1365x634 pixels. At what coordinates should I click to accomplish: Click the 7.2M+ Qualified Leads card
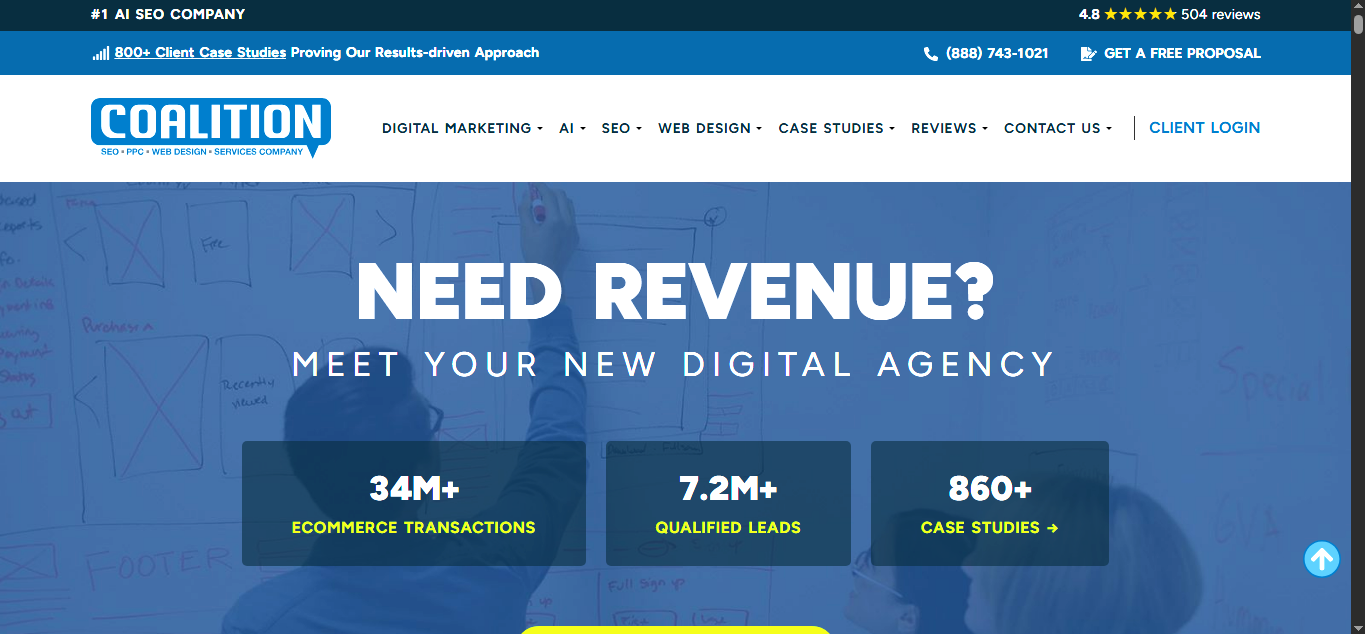728,503
